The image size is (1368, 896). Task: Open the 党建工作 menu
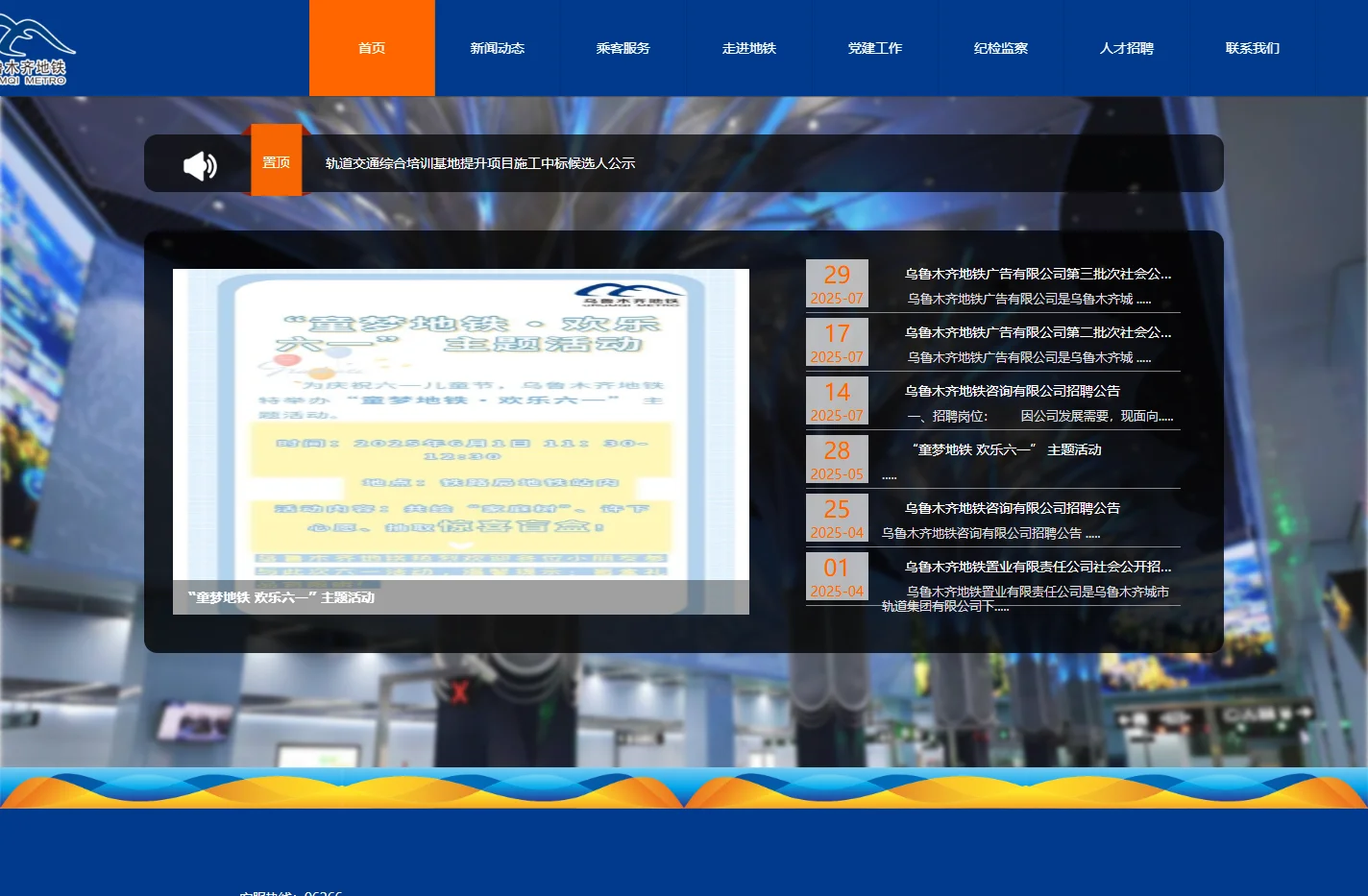(875, 48)
